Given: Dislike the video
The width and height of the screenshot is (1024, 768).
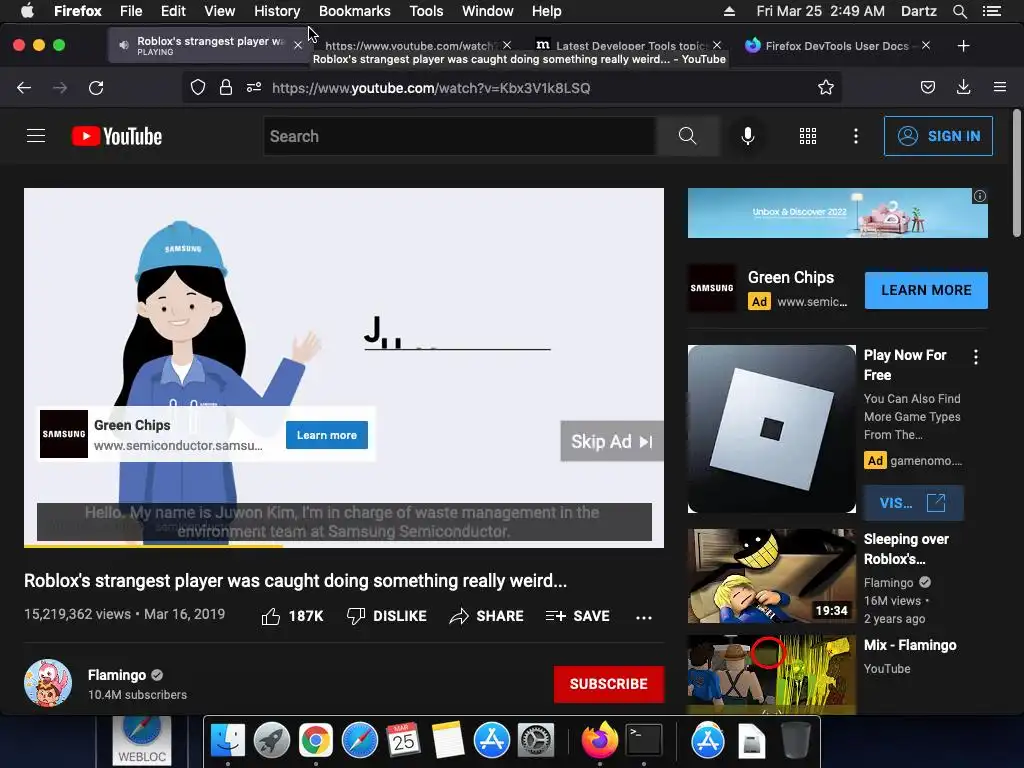Looking at the screenshot, I should (387, 616).
